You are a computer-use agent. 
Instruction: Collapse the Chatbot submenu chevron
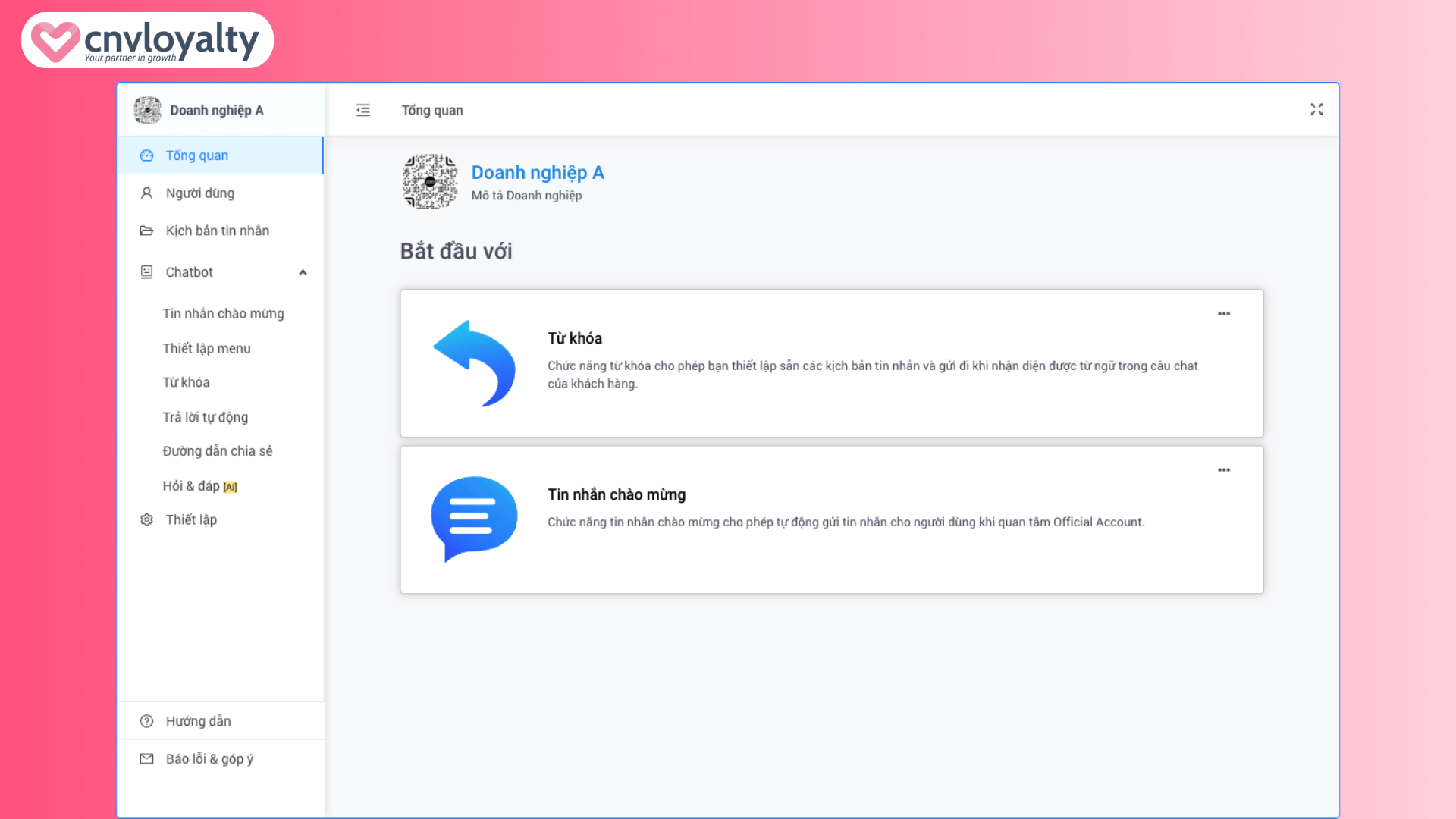click(x=303, y=271)
